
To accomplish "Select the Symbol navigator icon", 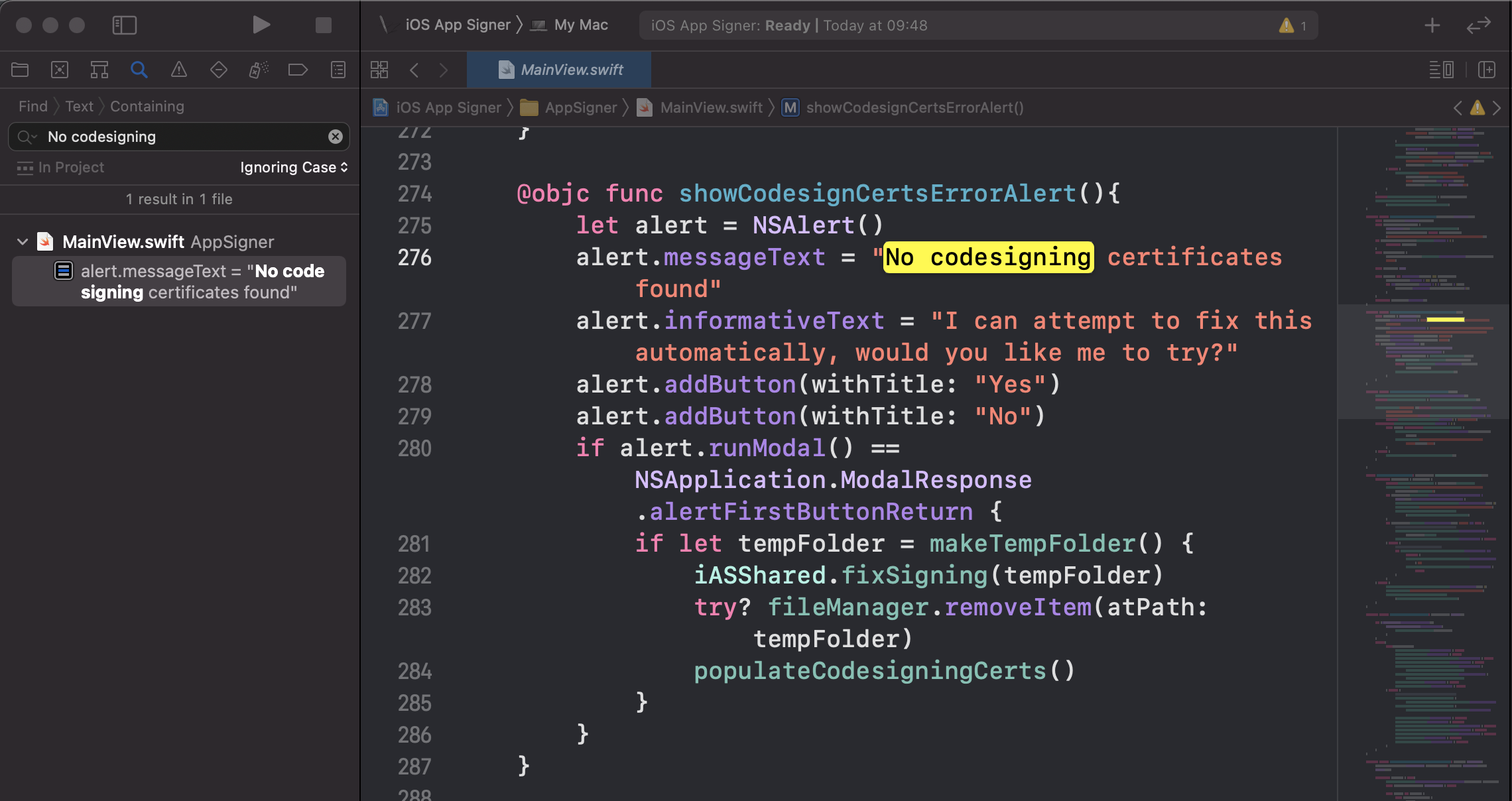I will click(99, 70).
